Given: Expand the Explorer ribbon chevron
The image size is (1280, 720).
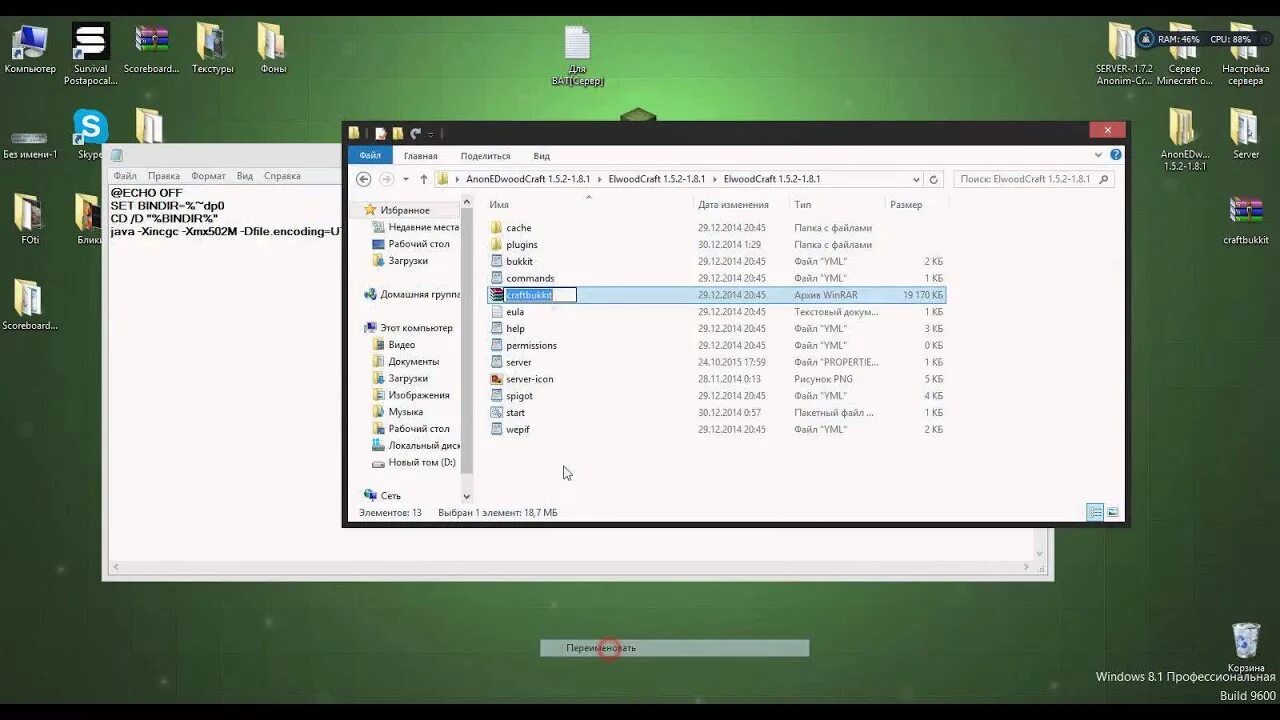Looking at the screenshot, I should coord(1100,155).
